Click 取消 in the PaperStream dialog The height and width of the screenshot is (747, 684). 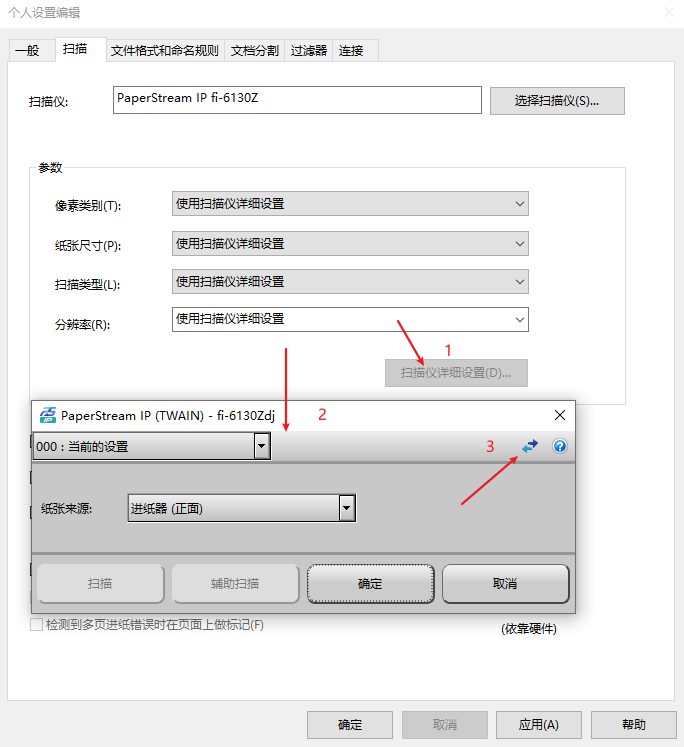[x=505, y=584]
